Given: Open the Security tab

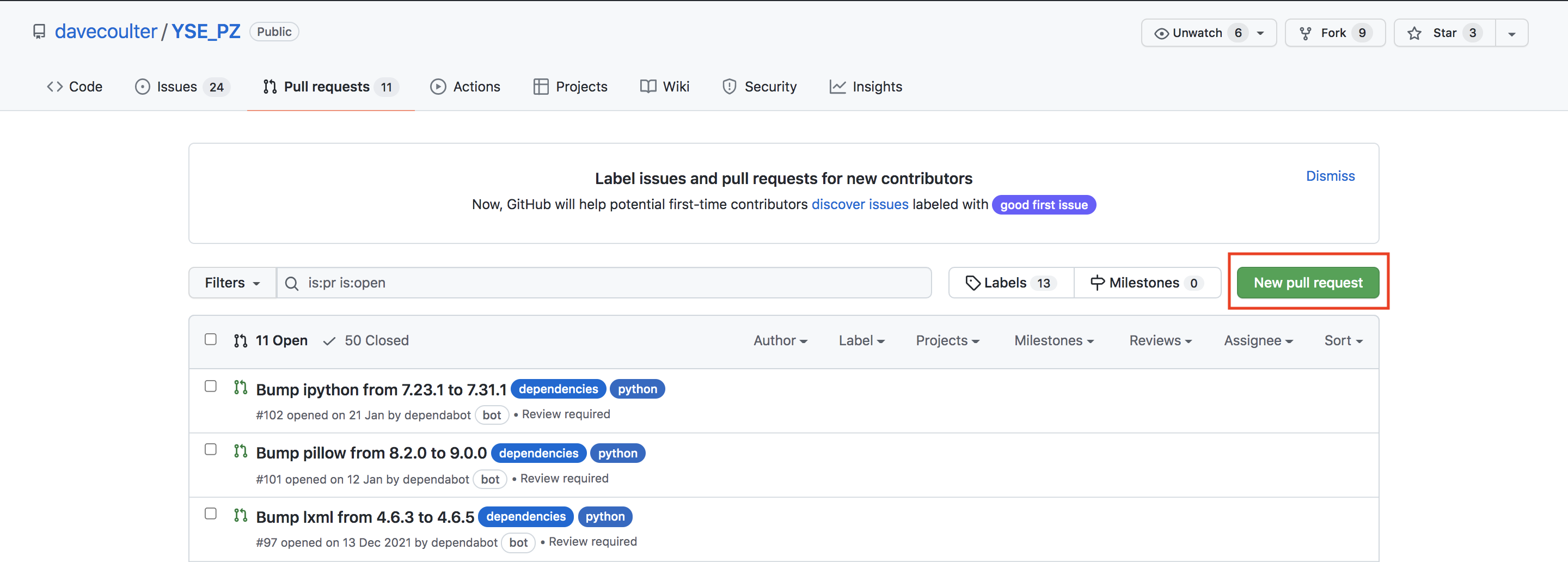Looking at the screenshot, I should pyautogui.click(x=759, y=87).
